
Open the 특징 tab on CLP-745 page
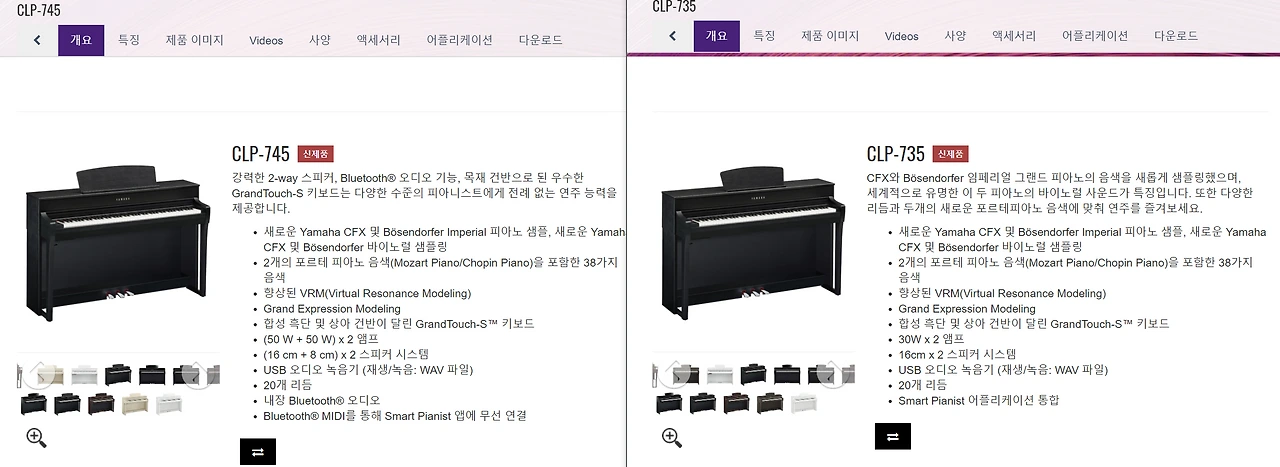(x=129, y=41)
